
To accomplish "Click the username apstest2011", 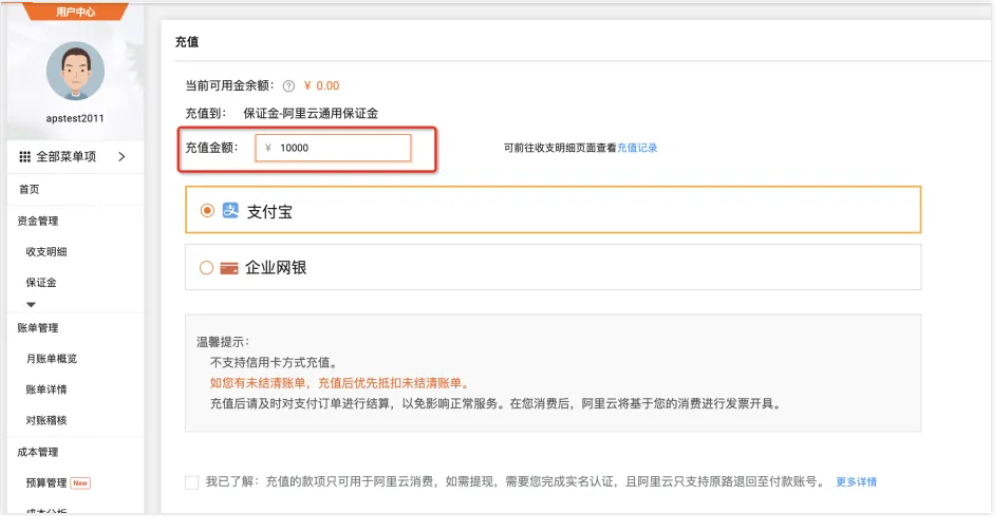I will (76, 118).
